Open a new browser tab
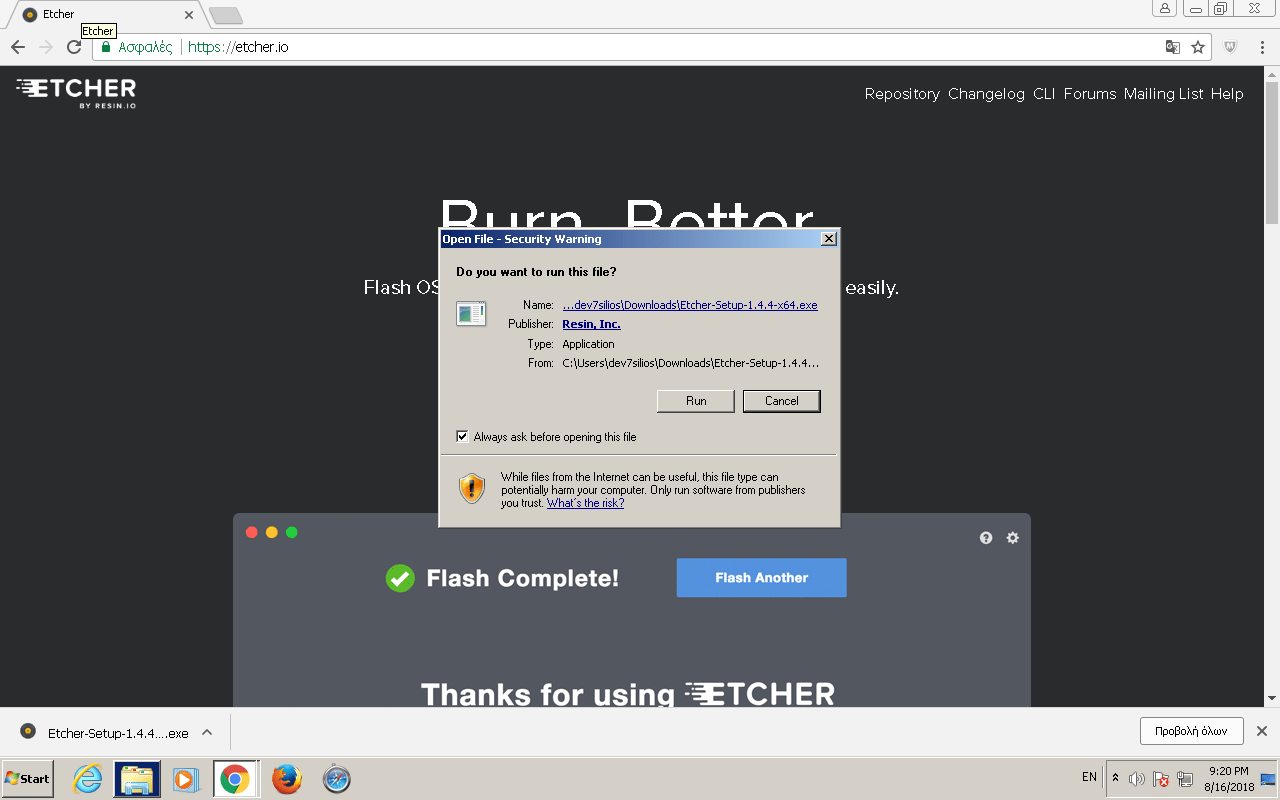This screenshot has width=1280, height=800. (x=225, y=15)
